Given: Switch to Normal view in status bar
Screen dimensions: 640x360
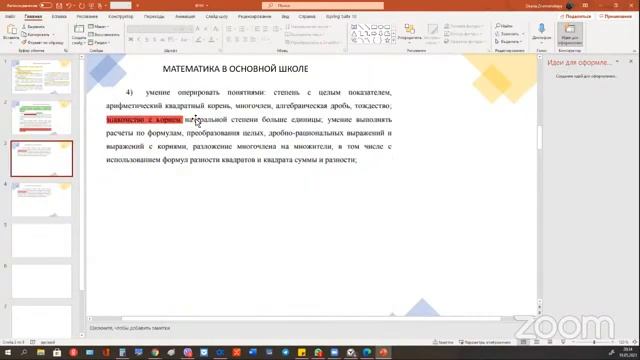Looking at the screenshot, I should [x=524, y=342].
